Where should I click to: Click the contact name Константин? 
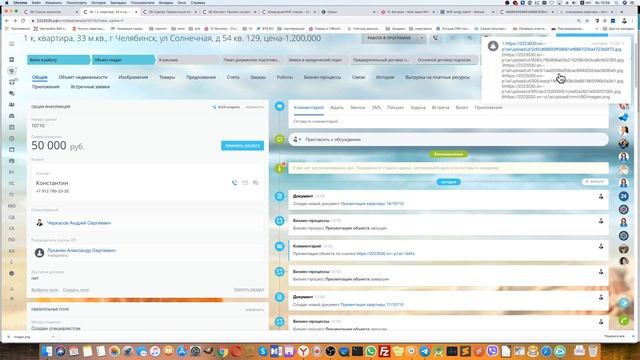[x=52, y=183]
